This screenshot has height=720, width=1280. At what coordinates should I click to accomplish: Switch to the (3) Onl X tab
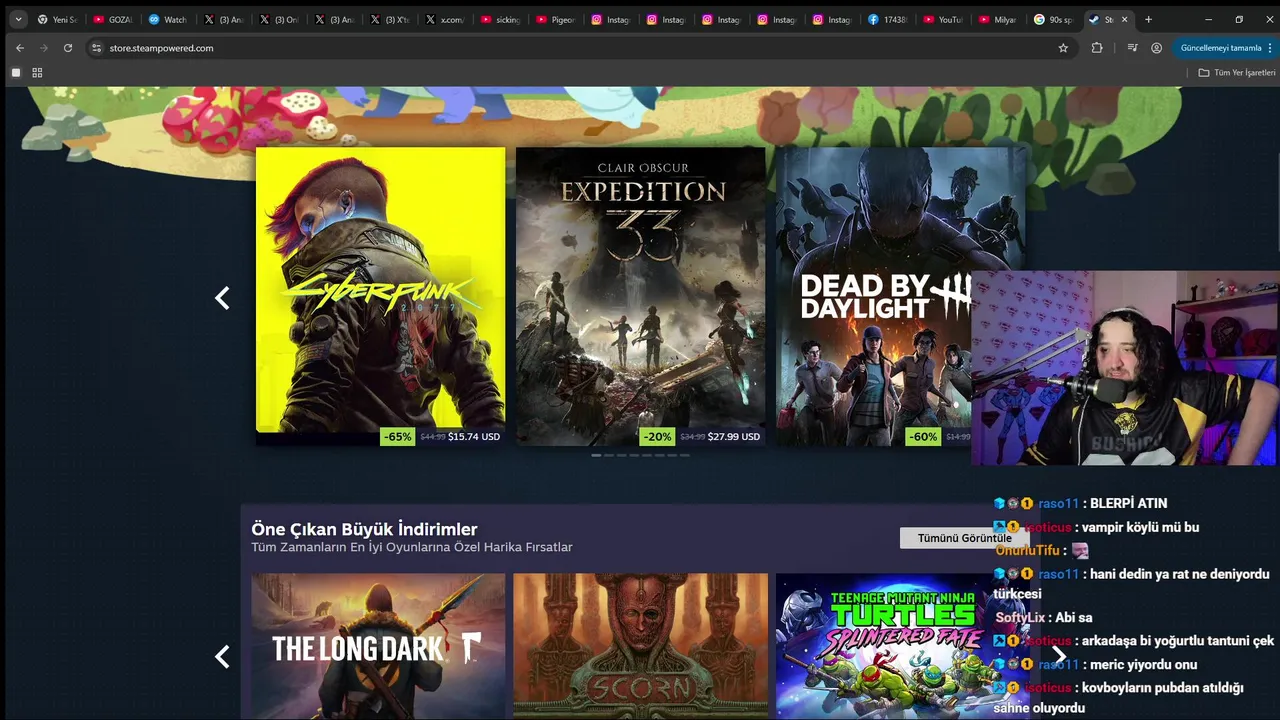[278, 19]
